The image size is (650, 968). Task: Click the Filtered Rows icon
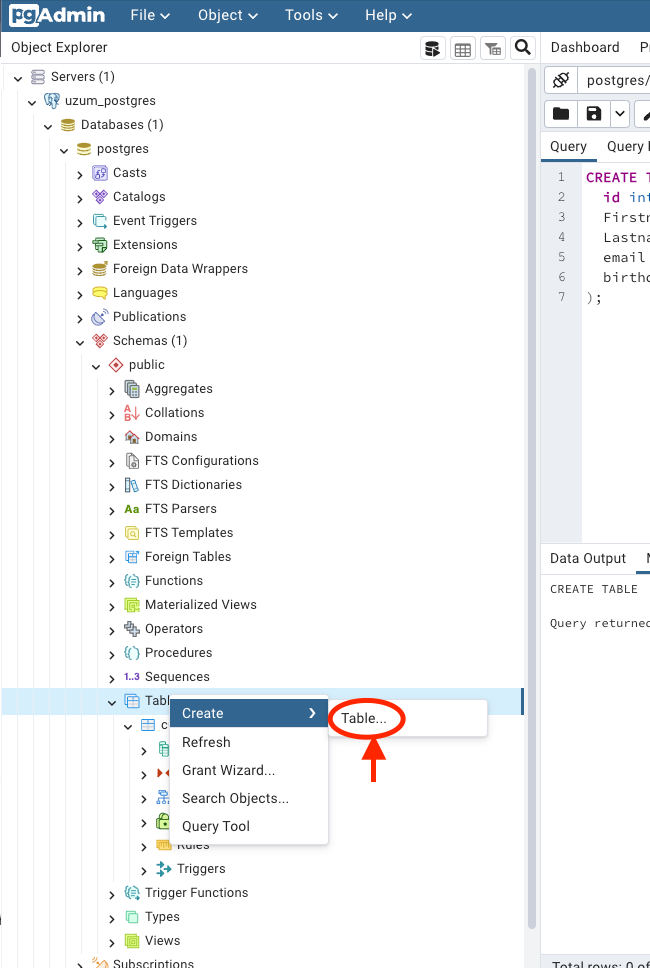pyautogui.click(x=492, y=48)
